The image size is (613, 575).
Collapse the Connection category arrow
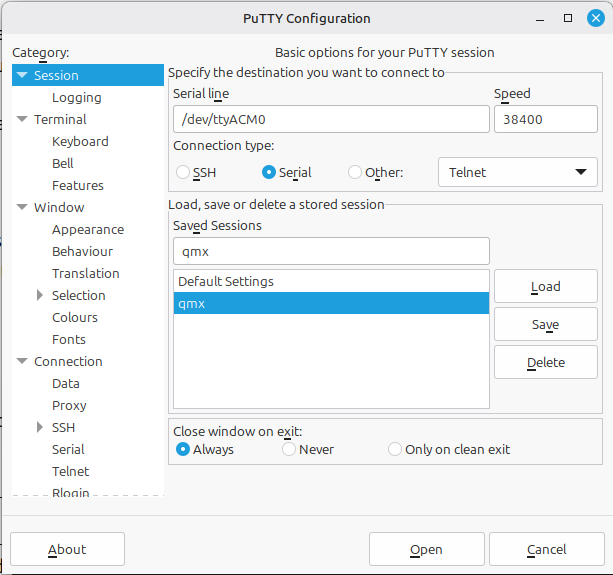pos(22,361)
